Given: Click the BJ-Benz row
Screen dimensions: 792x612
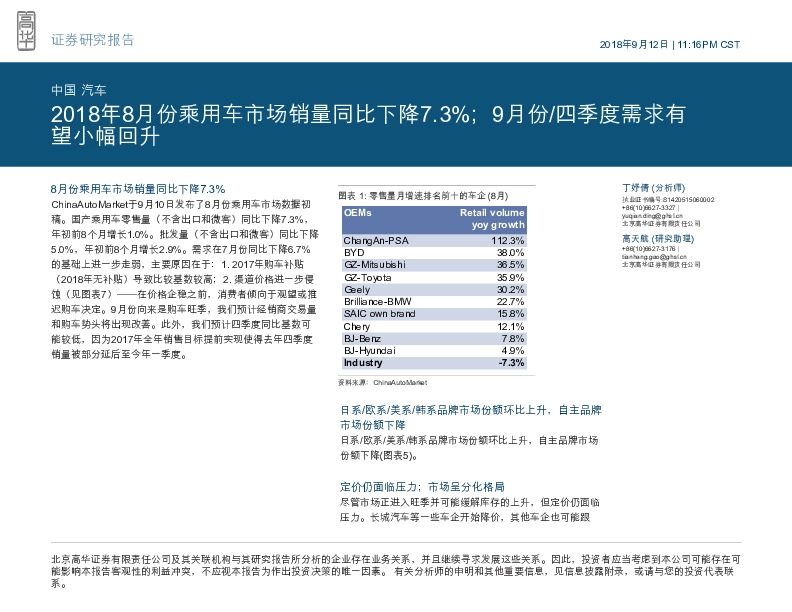Looking at the screenshot, I should 434,338.
